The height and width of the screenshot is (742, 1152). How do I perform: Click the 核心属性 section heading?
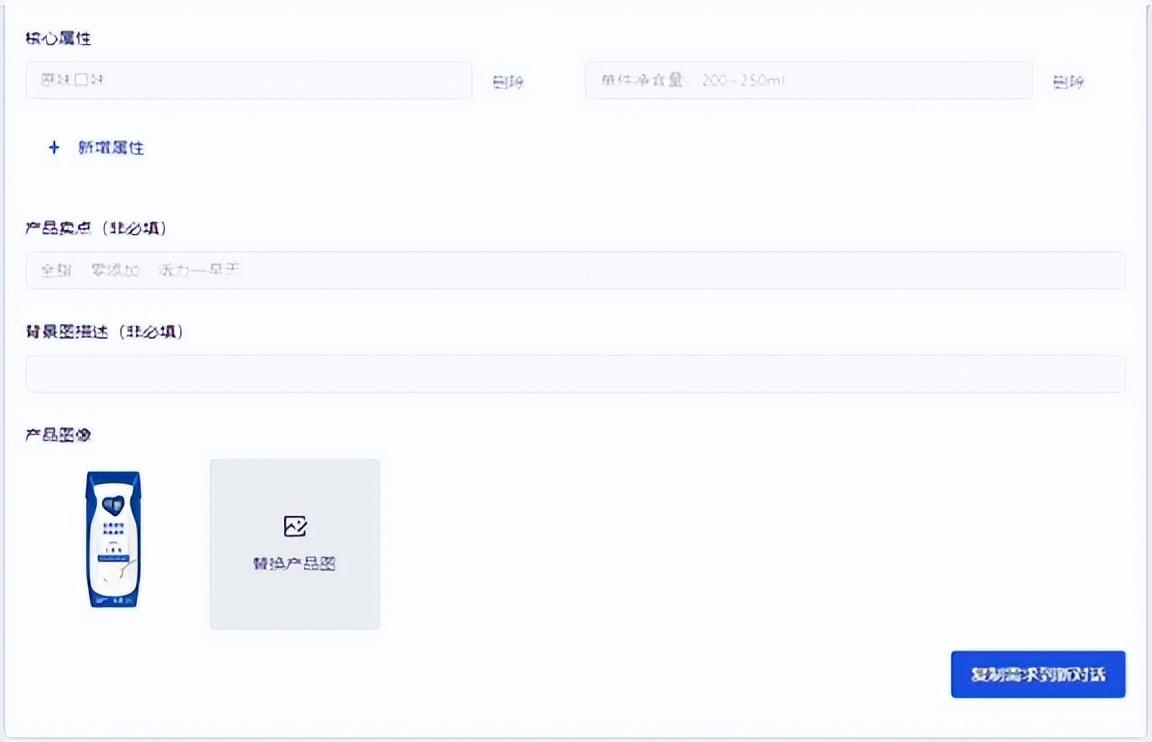(59, 38)
